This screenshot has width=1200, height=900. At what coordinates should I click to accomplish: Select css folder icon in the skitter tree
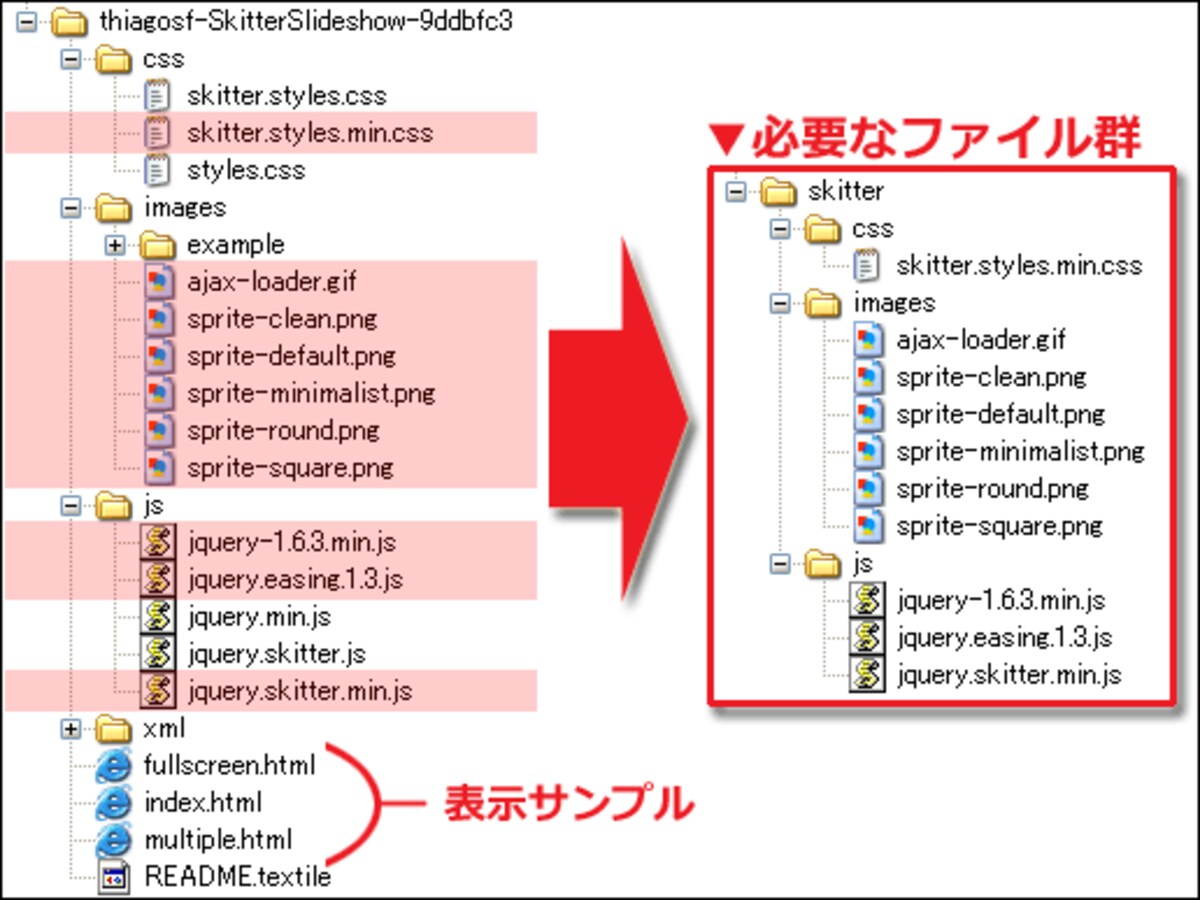tap(823, 228)
